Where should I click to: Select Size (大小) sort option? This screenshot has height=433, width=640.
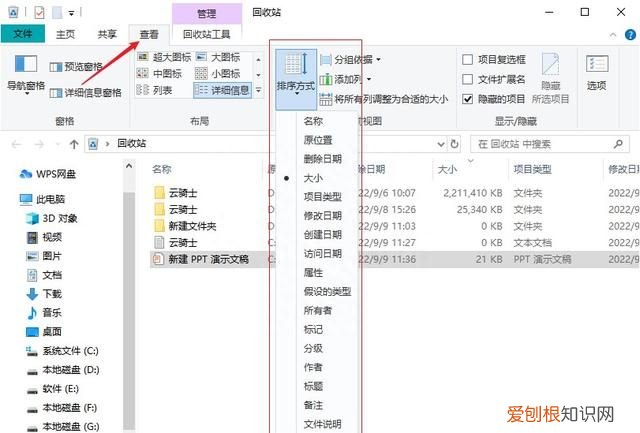click(x=313, y=178)
